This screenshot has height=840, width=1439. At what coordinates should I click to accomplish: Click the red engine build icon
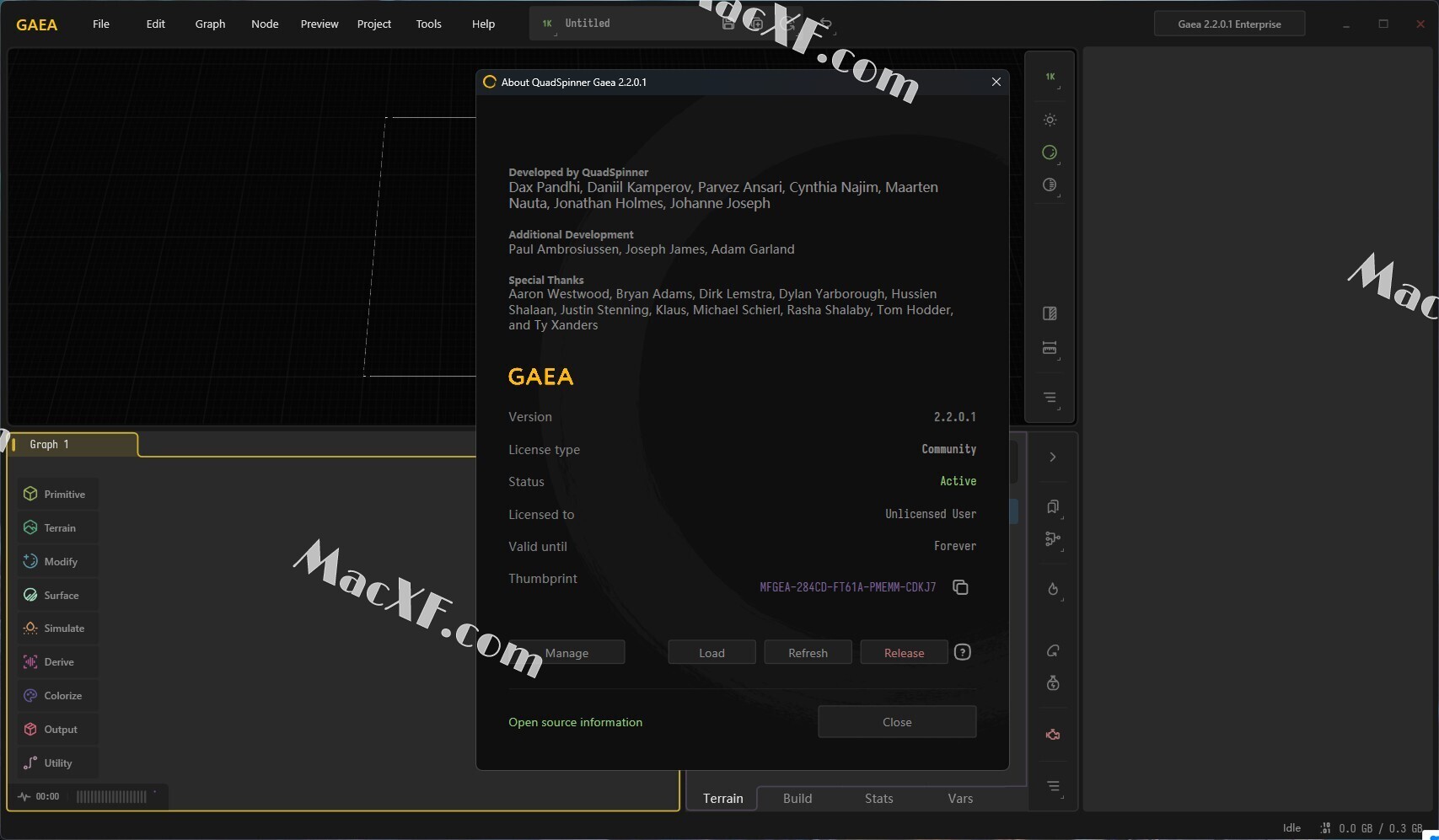pyautogui.click(x=1053, y=735)
